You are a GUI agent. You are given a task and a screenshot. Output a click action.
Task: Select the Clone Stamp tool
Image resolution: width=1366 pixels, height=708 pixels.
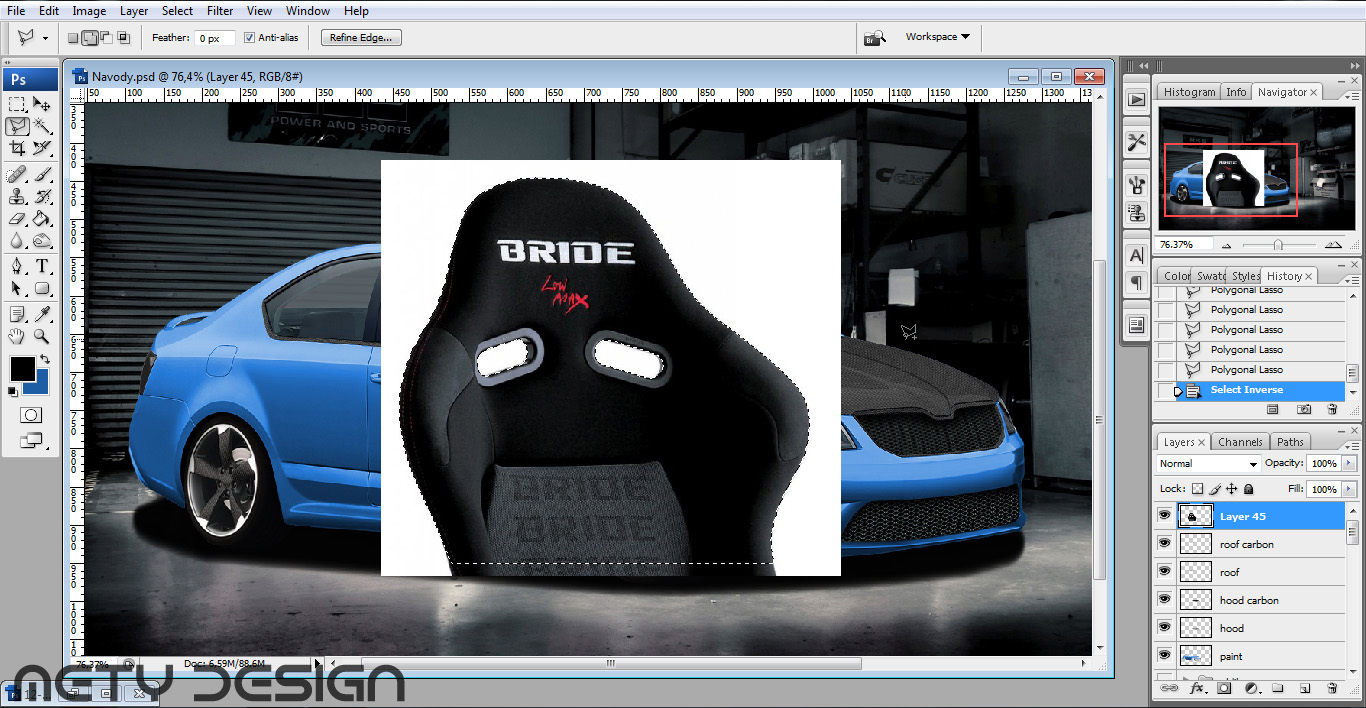(17, 196)
